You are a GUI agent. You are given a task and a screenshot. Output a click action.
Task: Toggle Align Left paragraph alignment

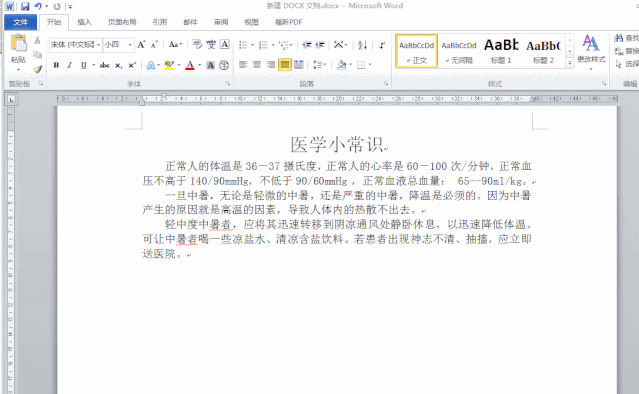click(243, 64)
